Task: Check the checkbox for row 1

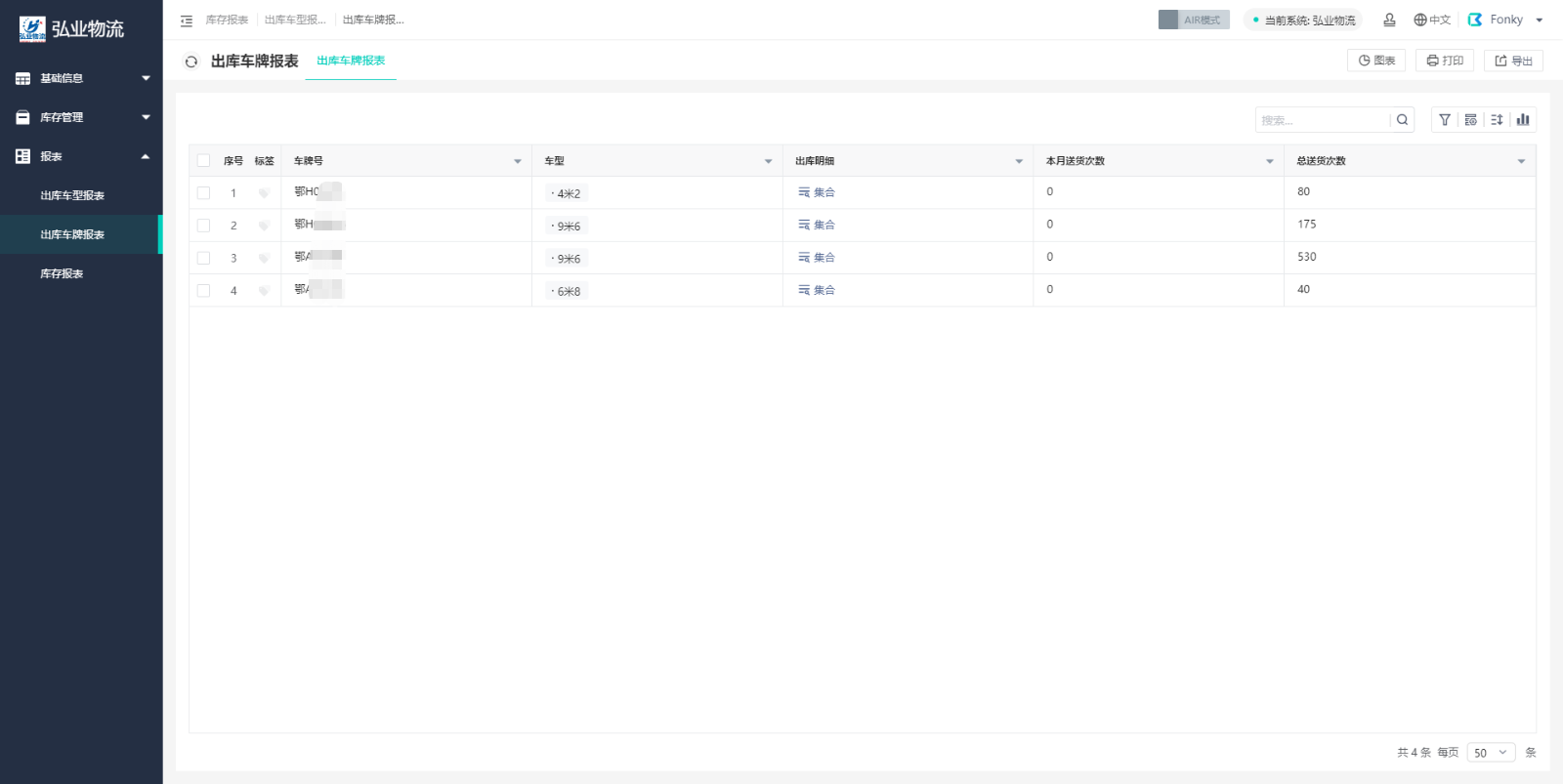Action: pyautogui.click(x=203, y=193)
